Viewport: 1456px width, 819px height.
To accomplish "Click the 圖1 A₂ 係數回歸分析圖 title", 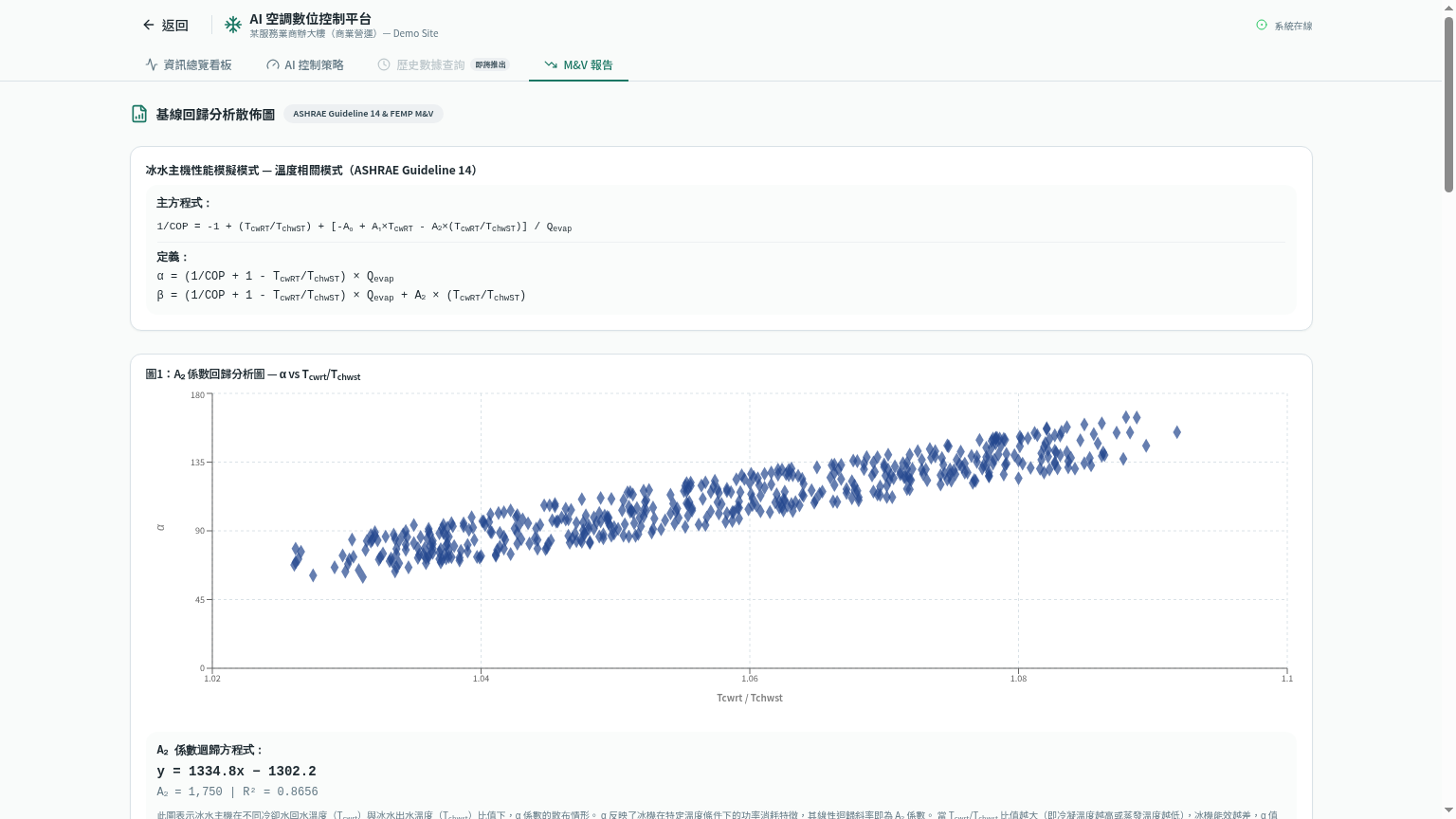I will coord(253,374).
